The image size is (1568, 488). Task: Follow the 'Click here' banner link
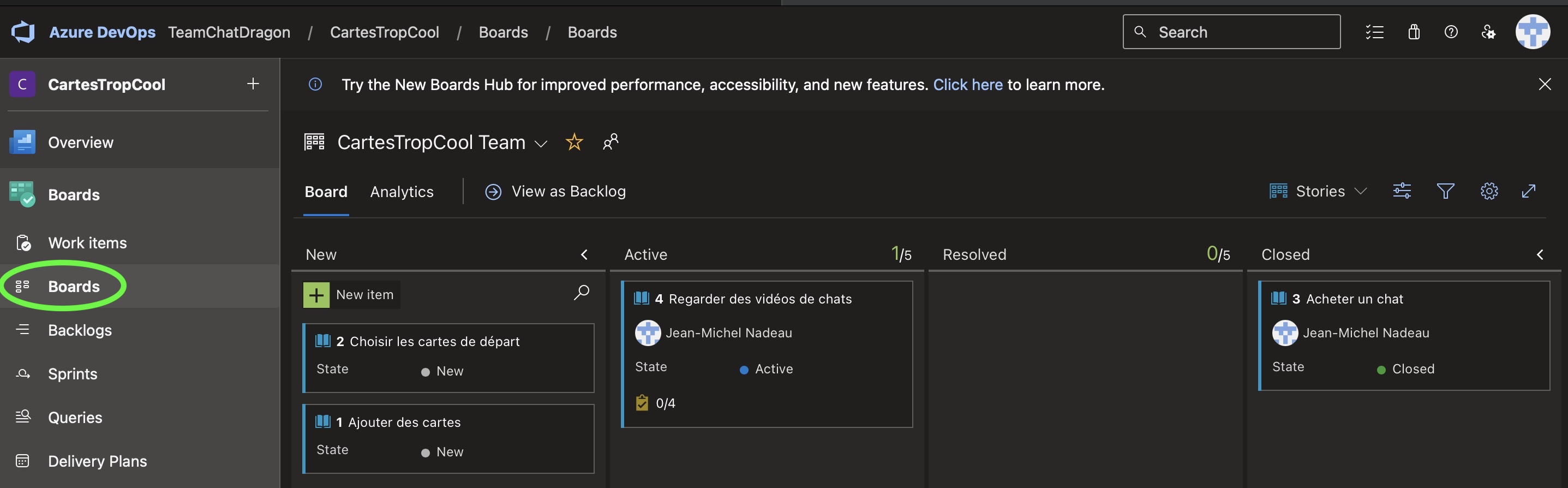[x=968, y=85]
